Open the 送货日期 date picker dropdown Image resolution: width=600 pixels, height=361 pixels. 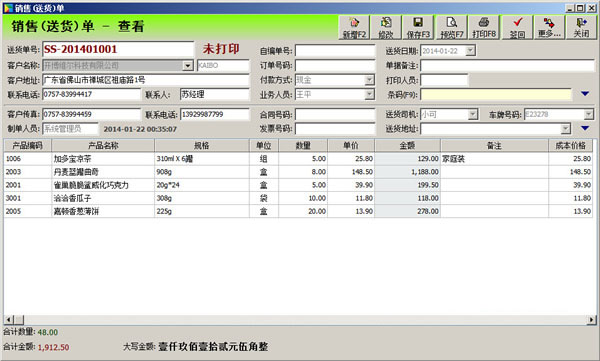tap(471, 51)
